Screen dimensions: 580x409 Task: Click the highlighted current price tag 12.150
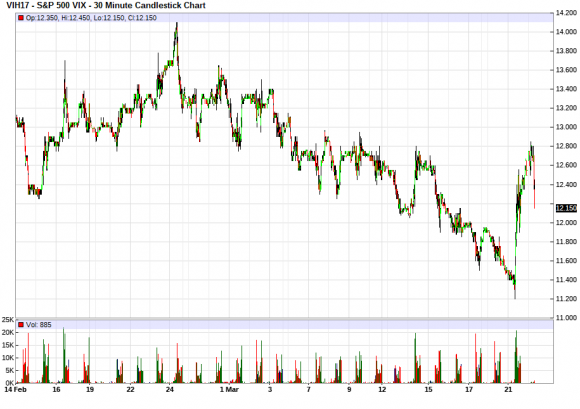(566, 208)
